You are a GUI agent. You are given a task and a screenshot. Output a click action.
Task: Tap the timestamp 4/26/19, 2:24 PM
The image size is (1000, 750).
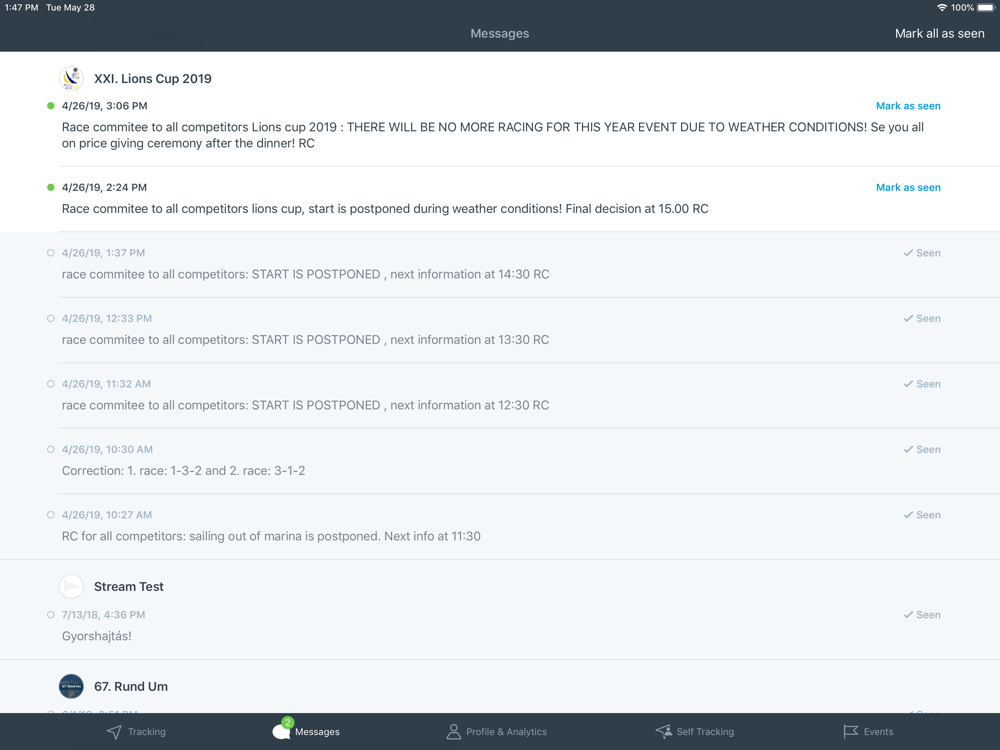click(104, 188)
